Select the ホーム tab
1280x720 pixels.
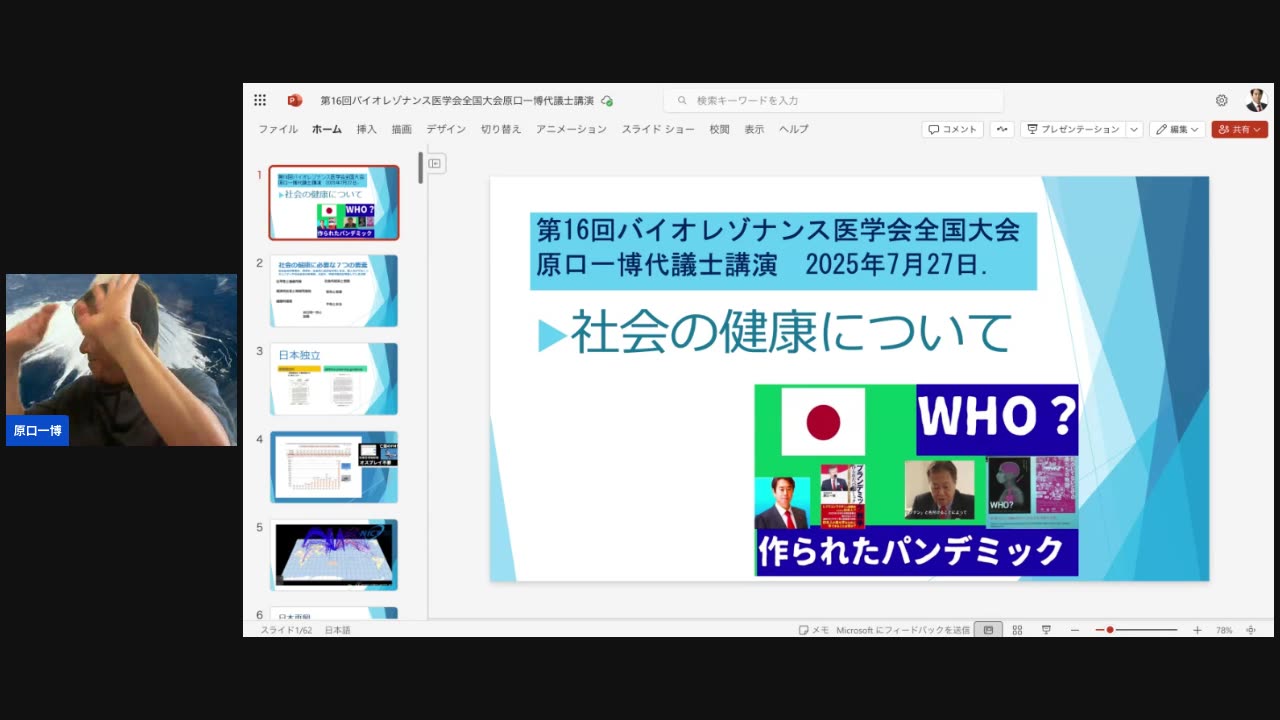327,129
